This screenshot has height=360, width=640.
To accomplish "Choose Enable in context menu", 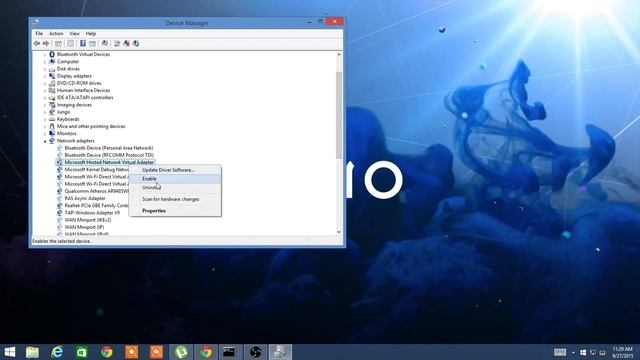I will tap(176, 179).
